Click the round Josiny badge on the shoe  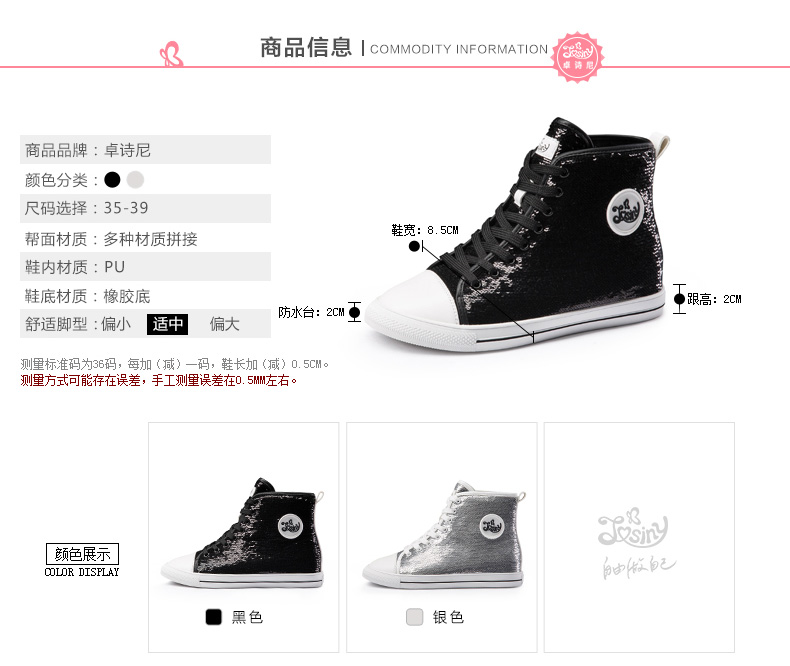click(x=625, y=212)
